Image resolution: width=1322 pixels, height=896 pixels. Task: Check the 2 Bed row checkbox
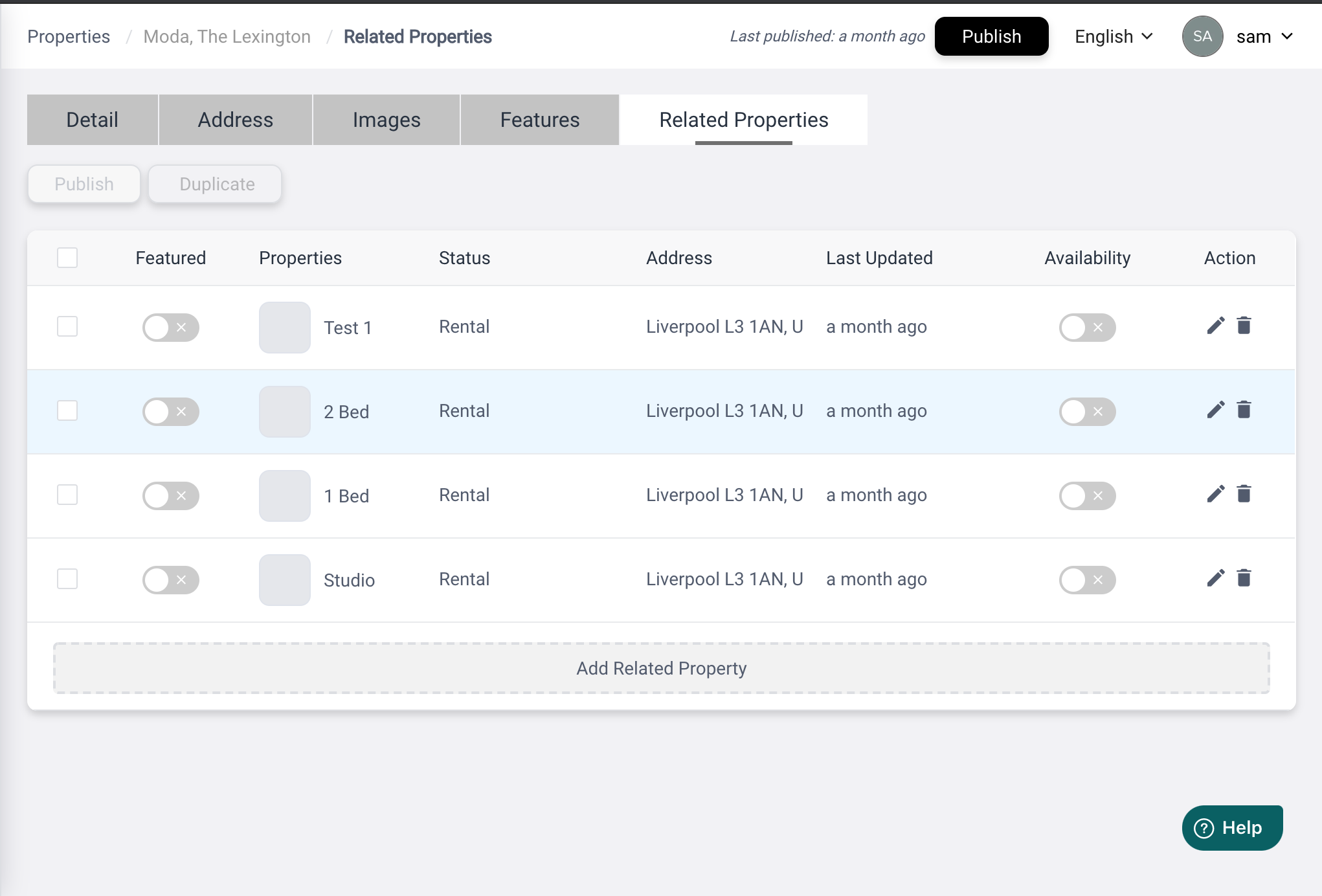coord(67,410)
